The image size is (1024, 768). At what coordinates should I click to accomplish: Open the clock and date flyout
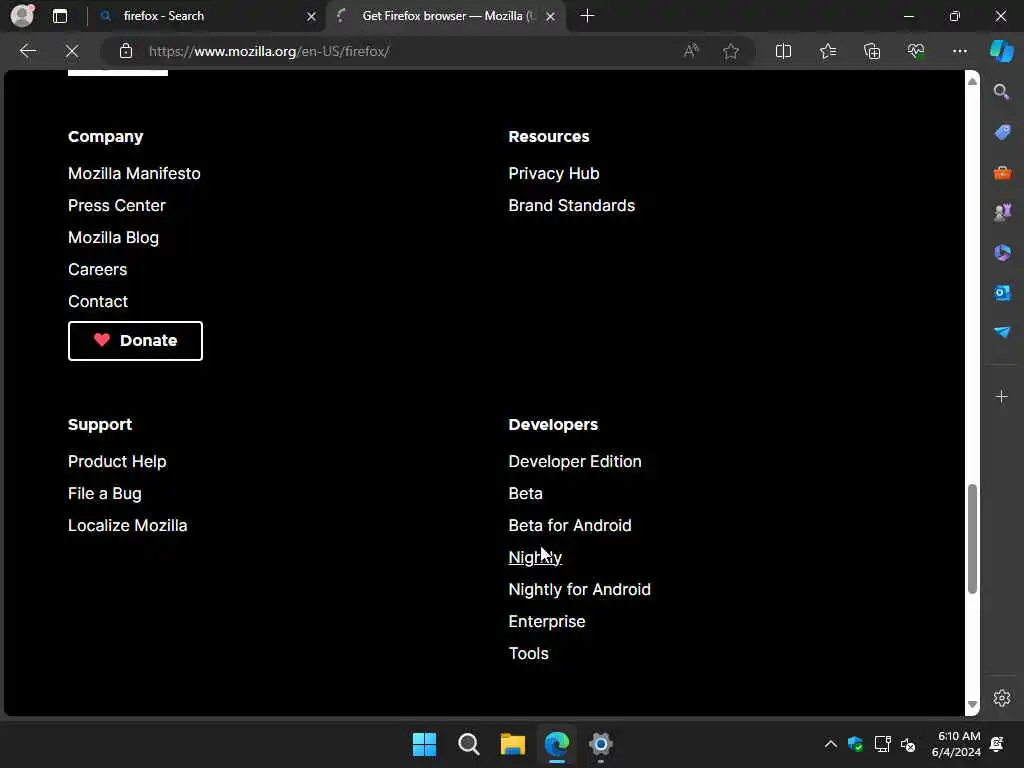pos(956,744)
